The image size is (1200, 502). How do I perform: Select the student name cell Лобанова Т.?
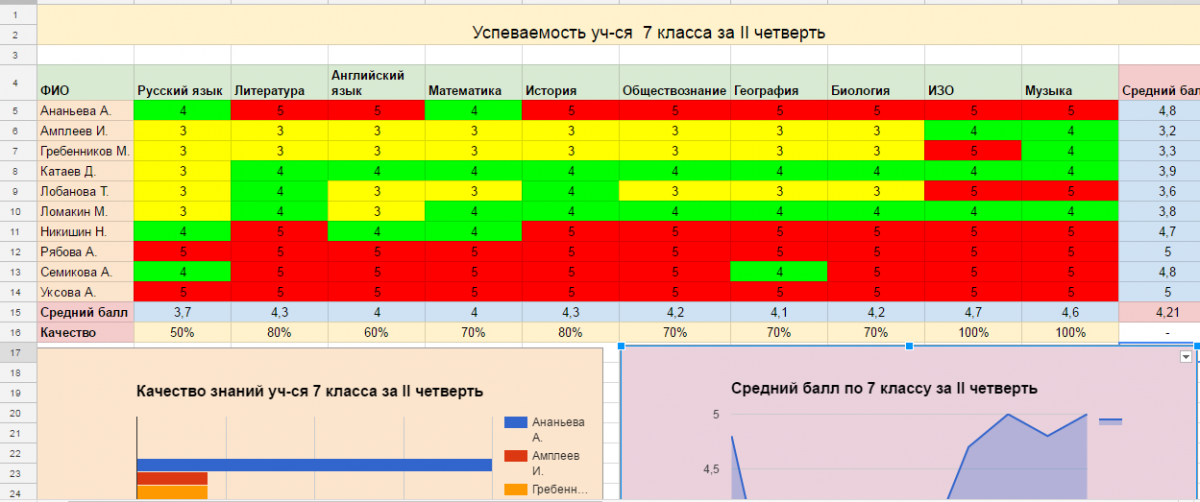click(x=85, y=191)
